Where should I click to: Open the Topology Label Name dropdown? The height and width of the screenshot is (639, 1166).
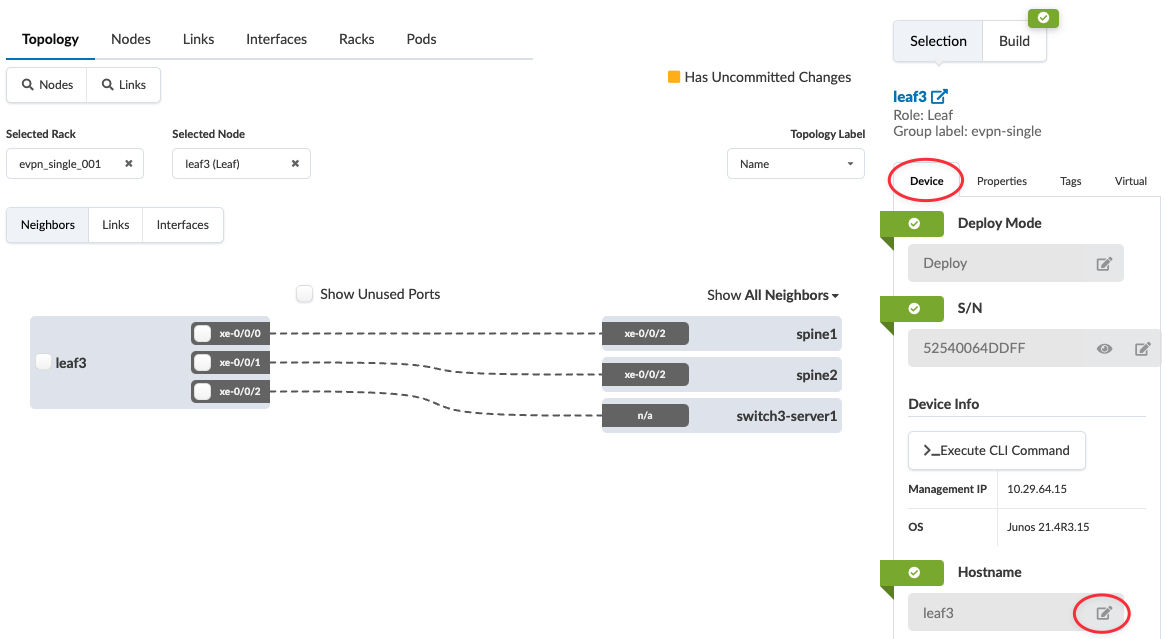pos(795,164)
